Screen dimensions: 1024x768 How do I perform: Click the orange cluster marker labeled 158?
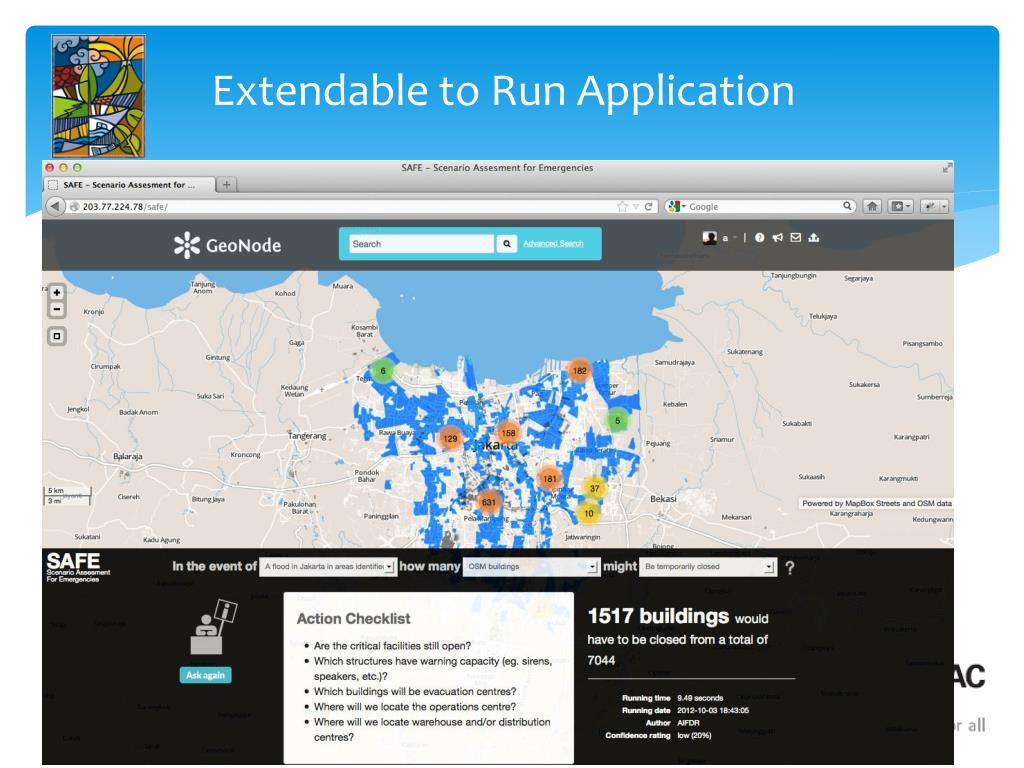508,433
